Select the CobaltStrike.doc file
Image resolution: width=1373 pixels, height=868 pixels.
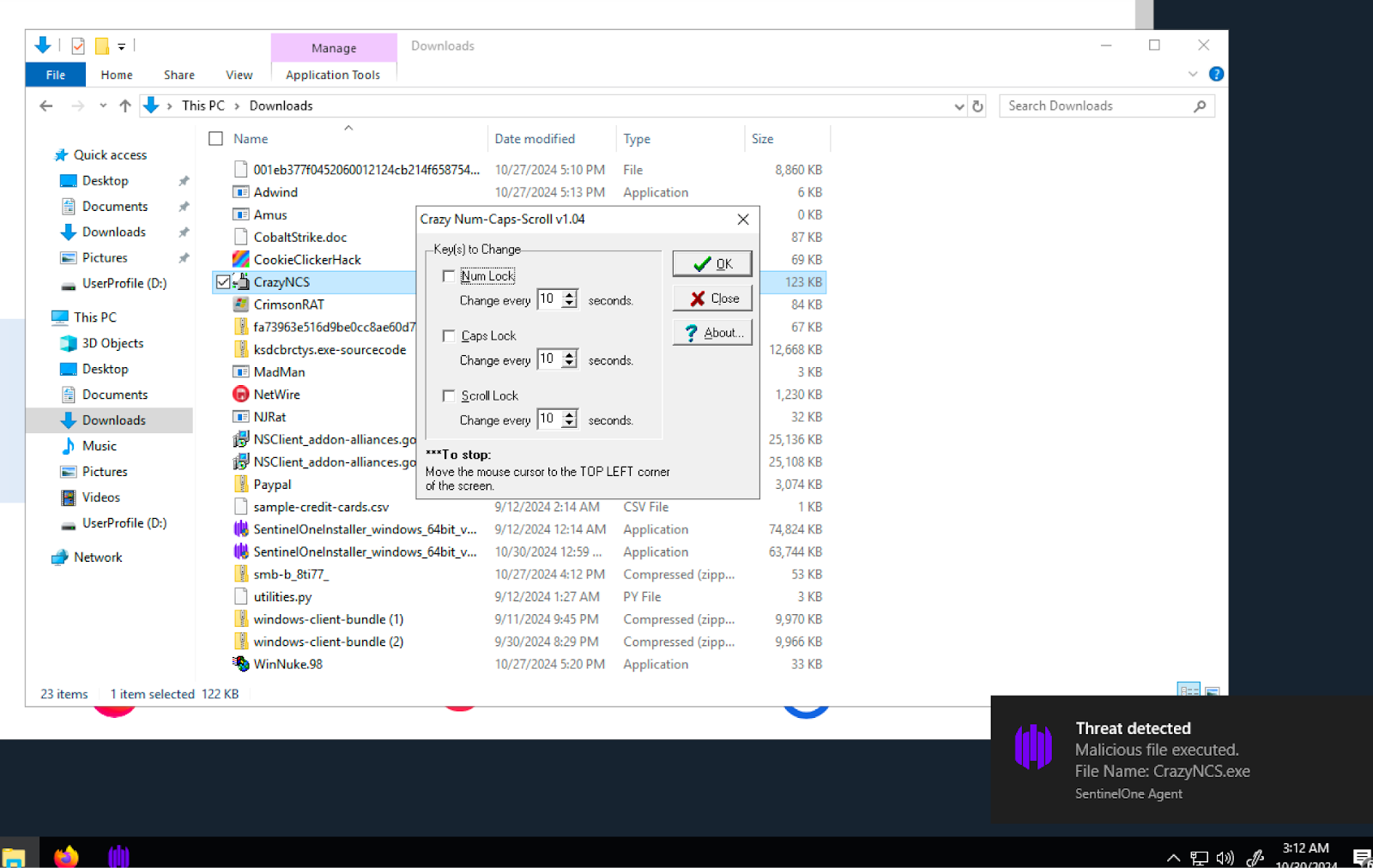click(x=300, y=237)
